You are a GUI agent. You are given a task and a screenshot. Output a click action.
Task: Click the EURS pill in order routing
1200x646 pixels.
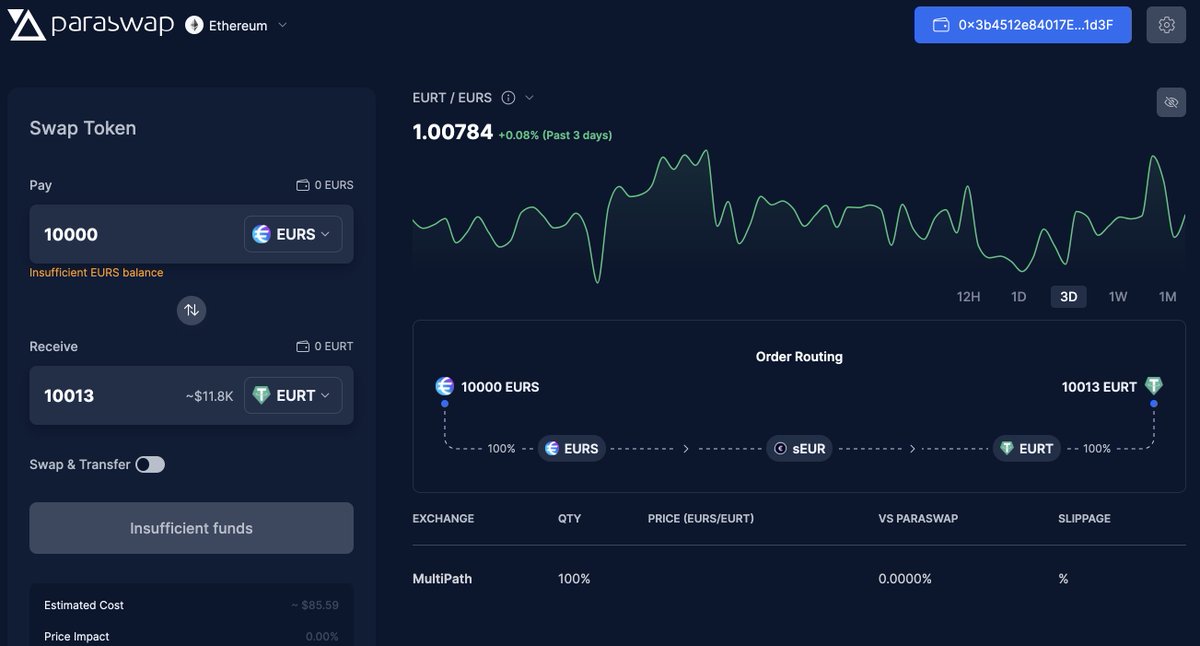pos(572,448)
